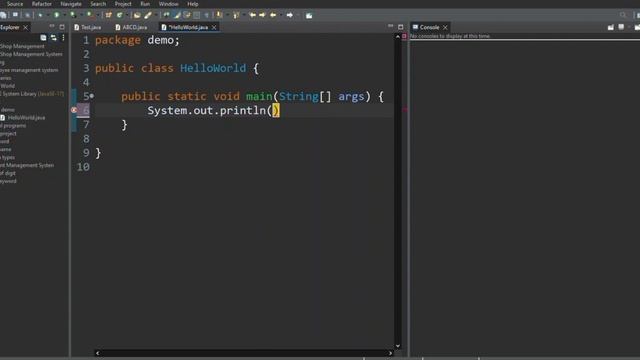Select the Shop Management System project

[x=31, y=54]
